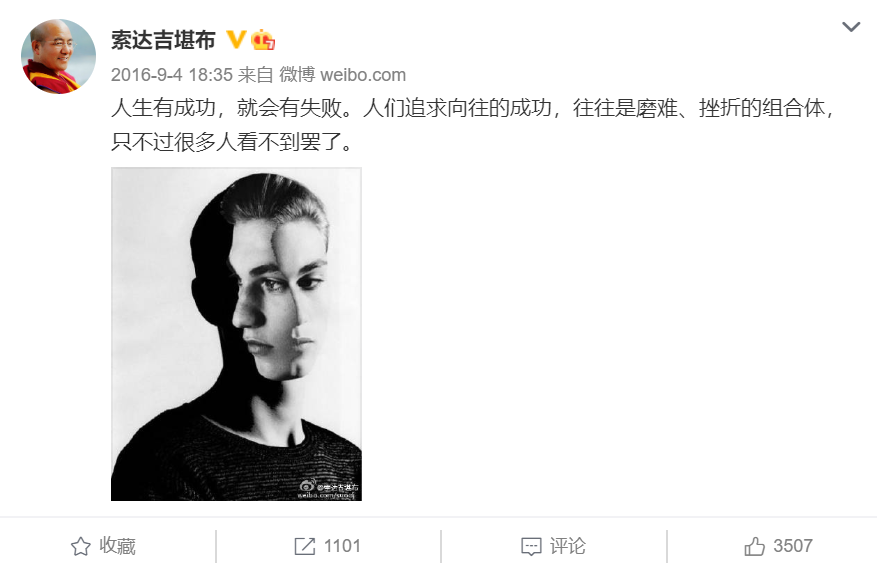Click the 微博 weibo.com source link

342,74
